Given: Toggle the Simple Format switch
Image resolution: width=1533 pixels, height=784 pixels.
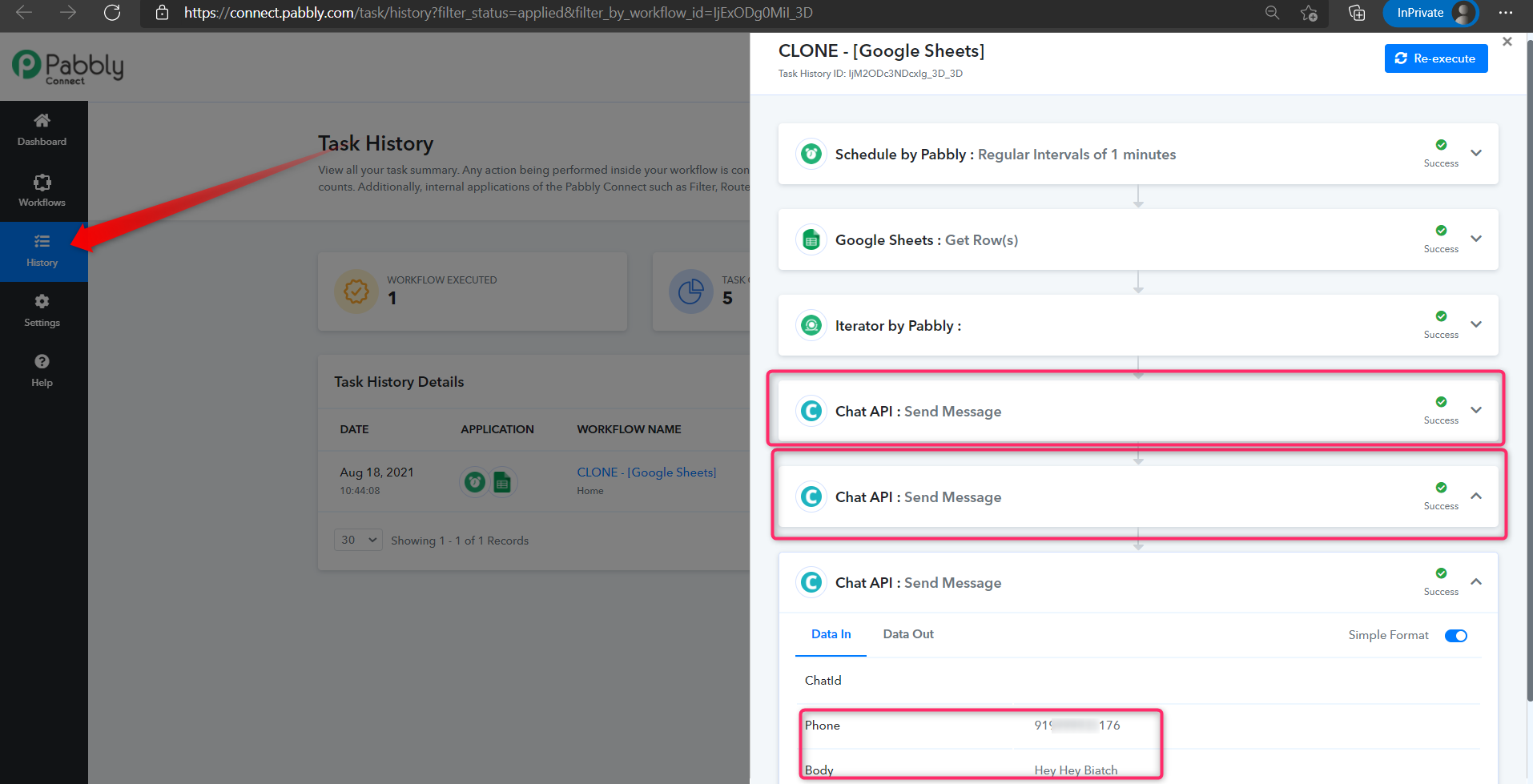Looking at the screenshot, I should pyautogui.click(x=1456, y=636).
